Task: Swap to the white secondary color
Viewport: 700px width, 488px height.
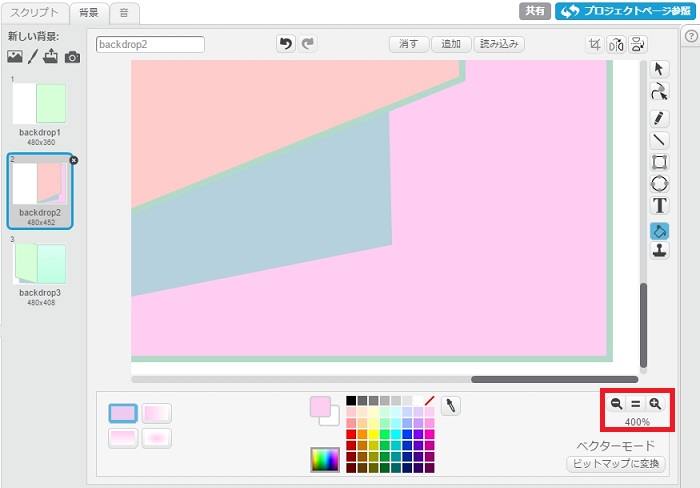Action: click(x=334, y=420)
